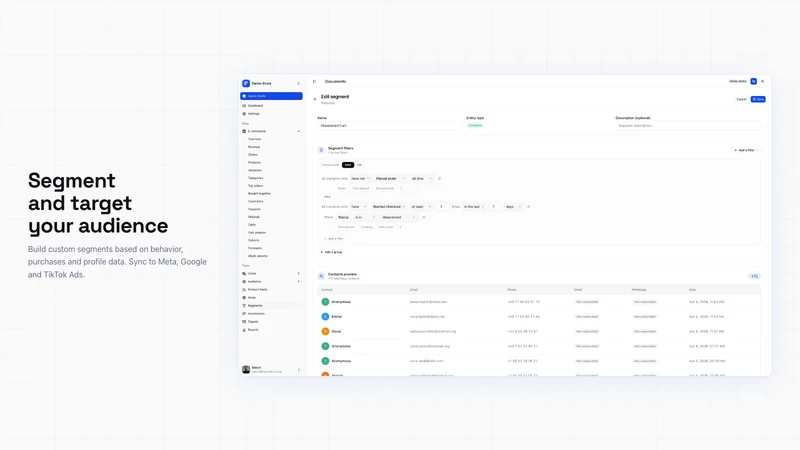Click the Segments funnel icon in the sidebar
This screenshot has height=450, width=800.
244,306
